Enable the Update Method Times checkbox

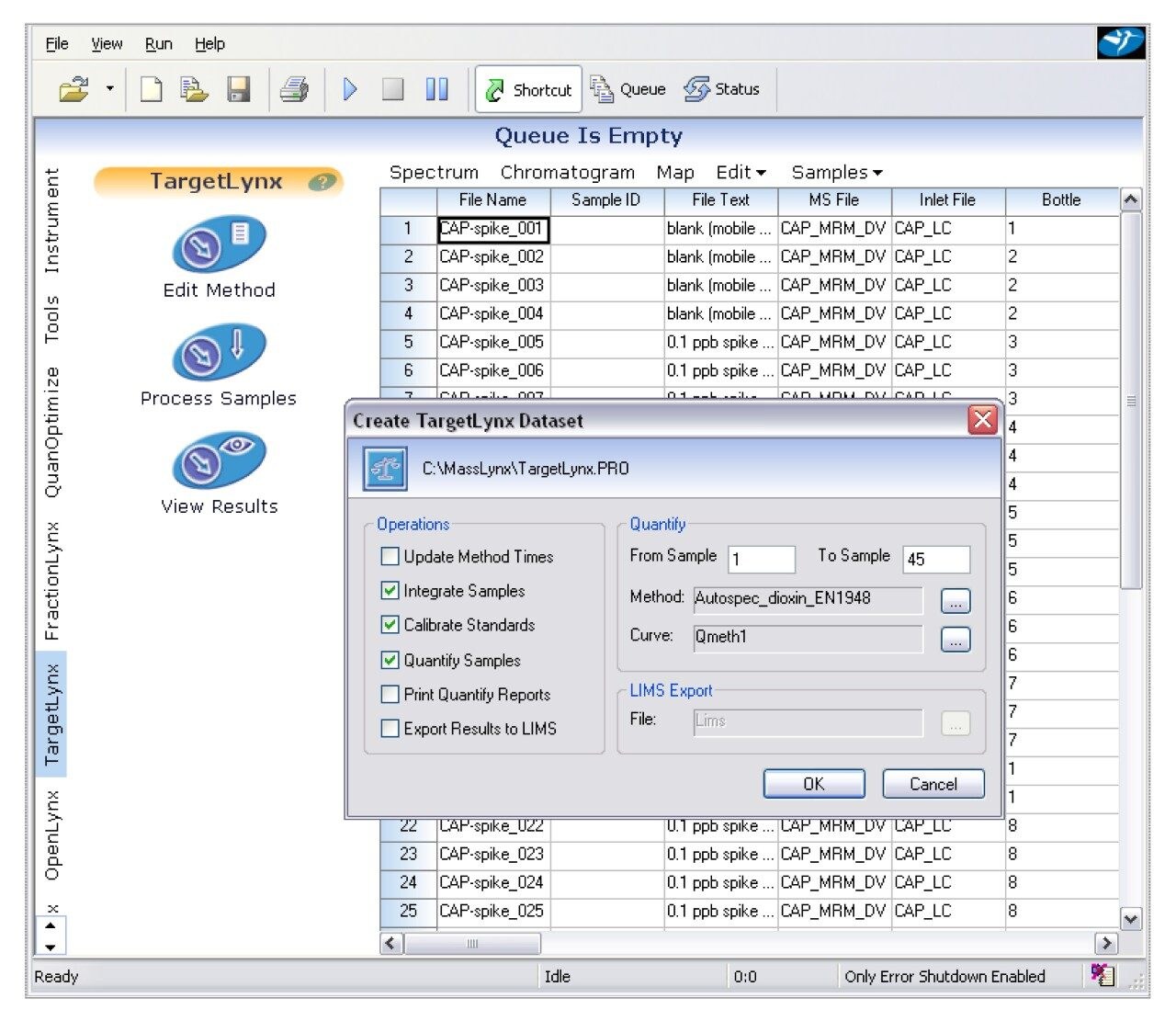click(390, 556)
